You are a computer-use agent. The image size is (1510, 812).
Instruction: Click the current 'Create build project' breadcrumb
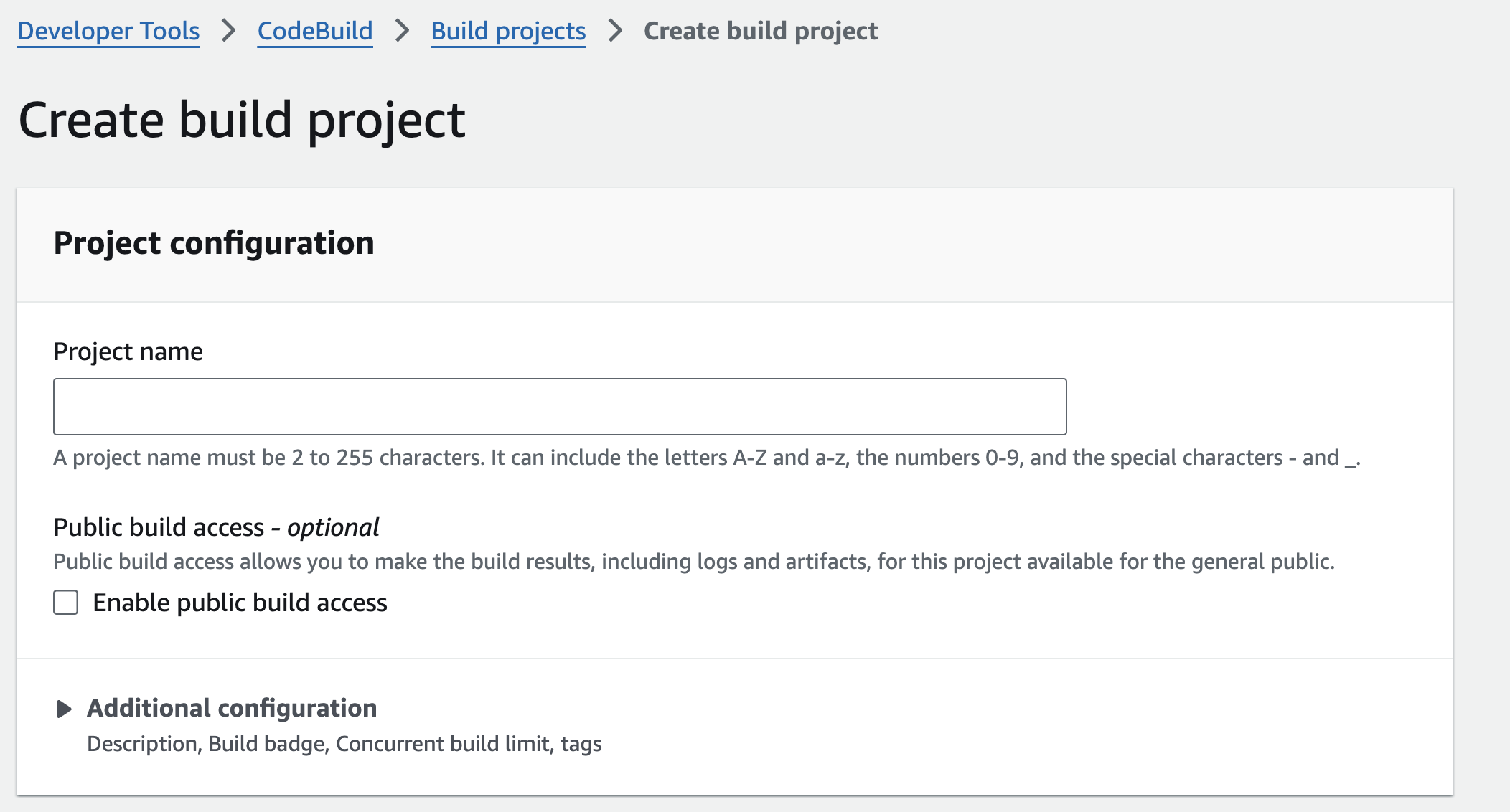[760, 31]
